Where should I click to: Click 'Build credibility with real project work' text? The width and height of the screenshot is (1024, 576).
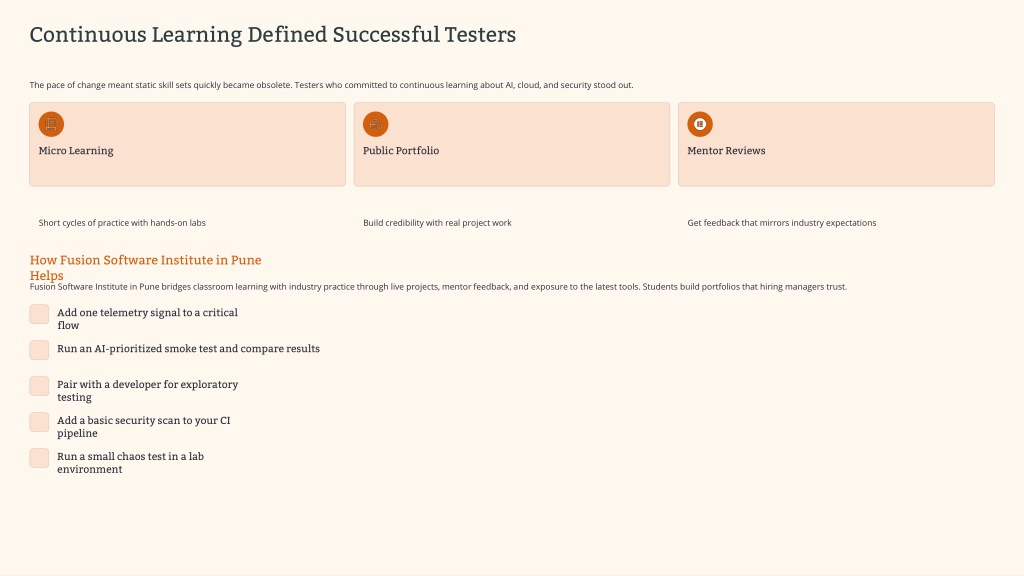pyautogui.click(x=437, y=223)
